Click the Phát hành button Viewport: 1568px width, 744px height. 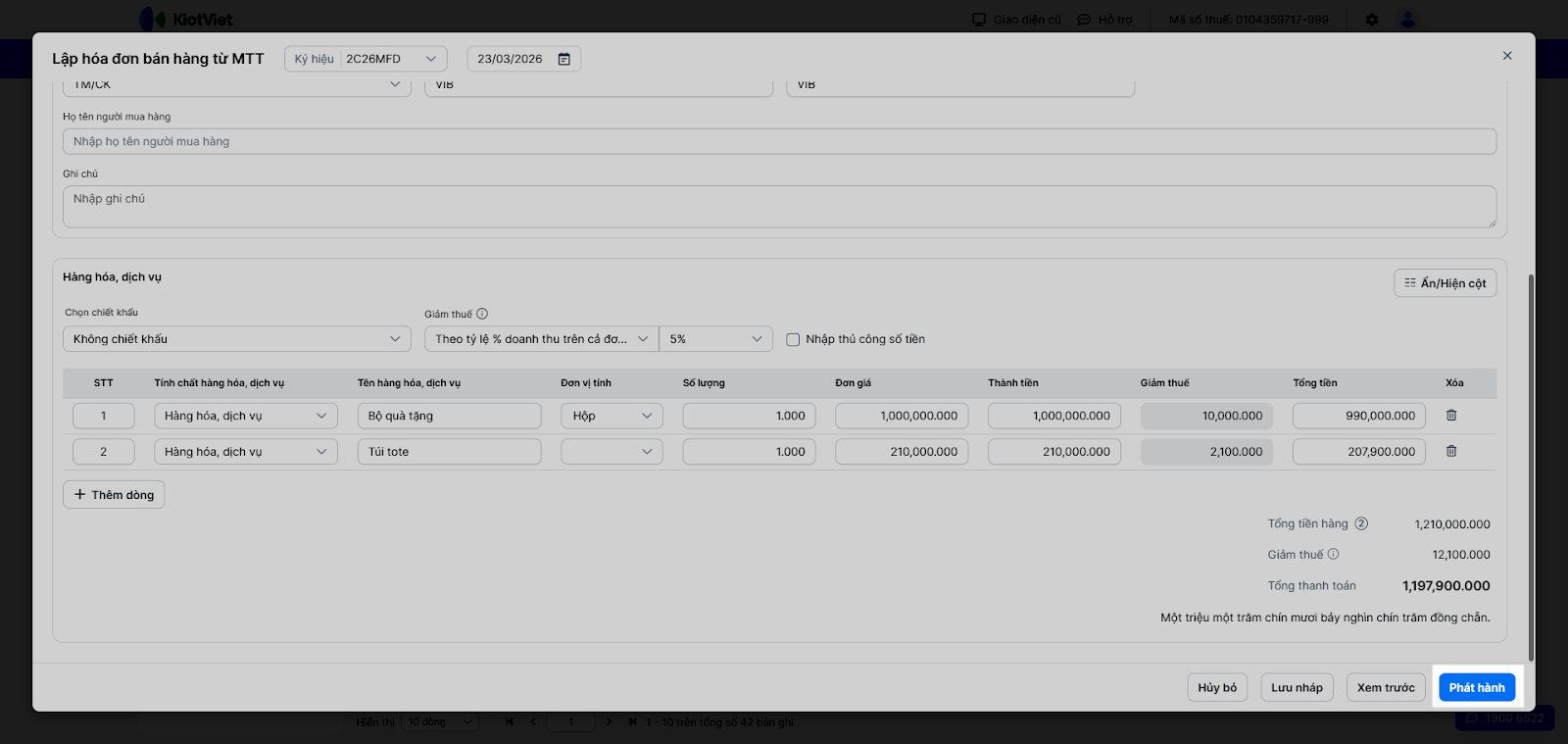pos(1476,687)
